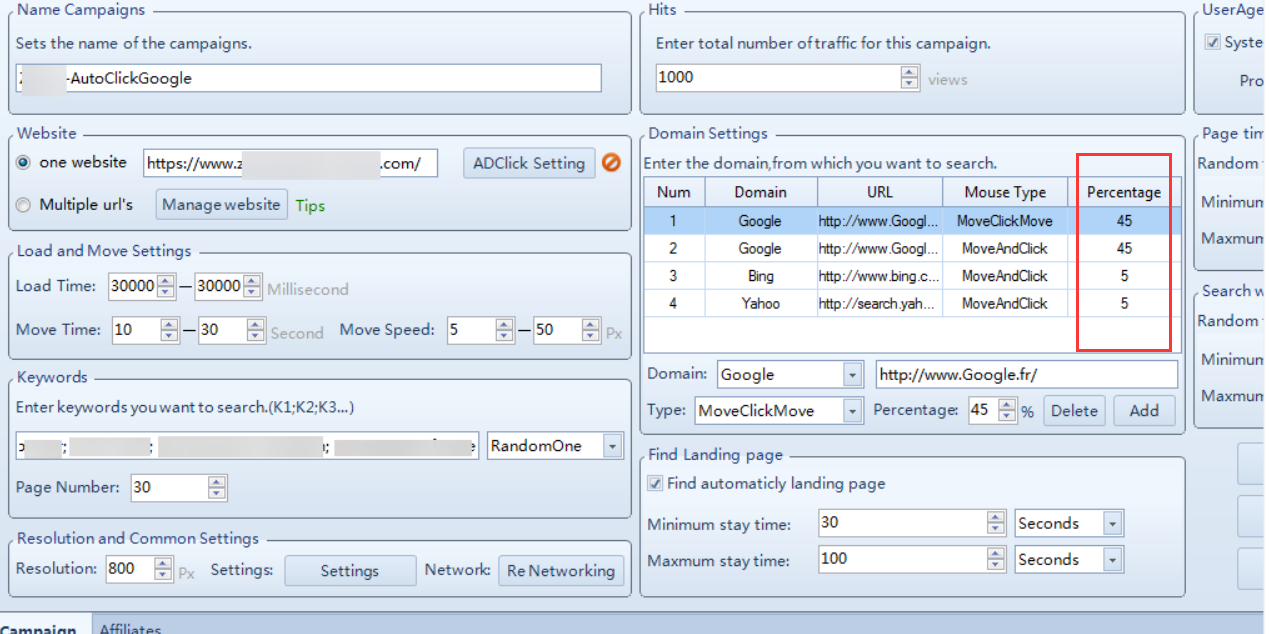The width and height of the screenshot is (1275, 634).
Task: Click the ADClick Setting button
Action: [529, 163]
